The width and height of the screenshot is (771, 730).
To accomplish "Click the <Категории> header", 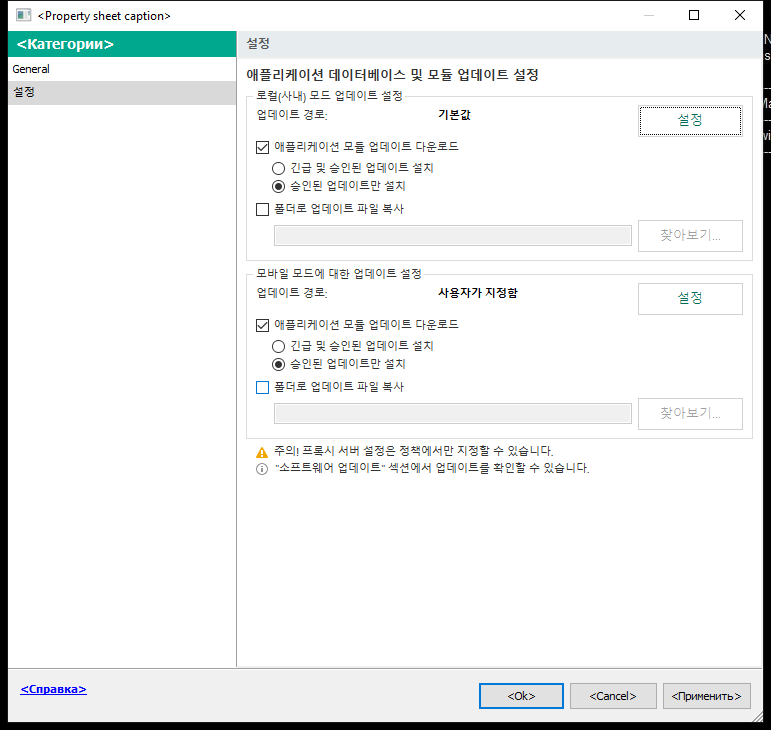I will [122, 44].
